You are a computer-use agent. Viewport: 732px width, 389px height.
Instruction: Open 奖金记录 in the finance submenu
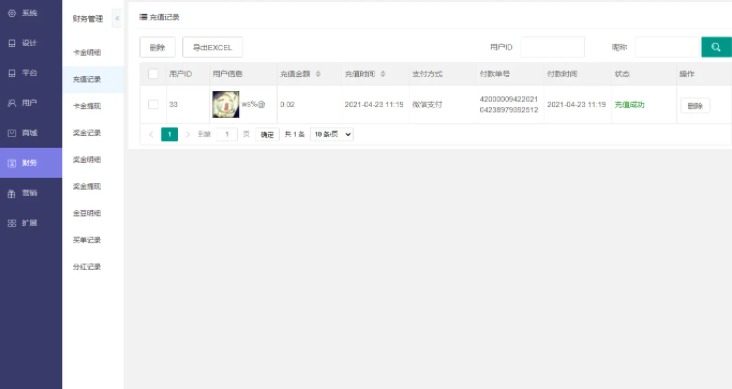87,133
